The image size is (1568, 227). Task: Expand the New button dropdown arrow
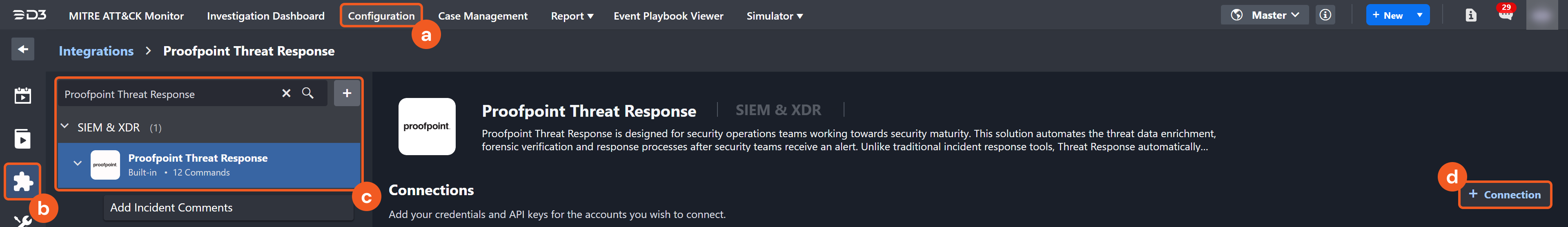click(x=1420, y=15)
